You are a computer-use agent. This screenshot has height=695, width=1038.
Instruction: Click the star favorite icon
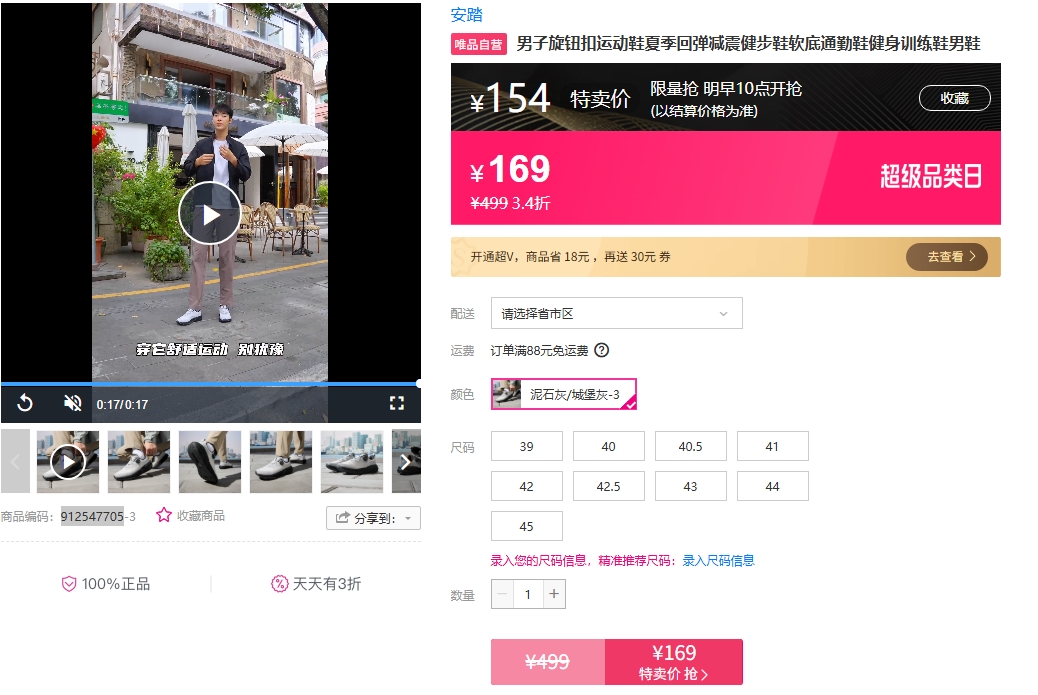click(164, 515)
